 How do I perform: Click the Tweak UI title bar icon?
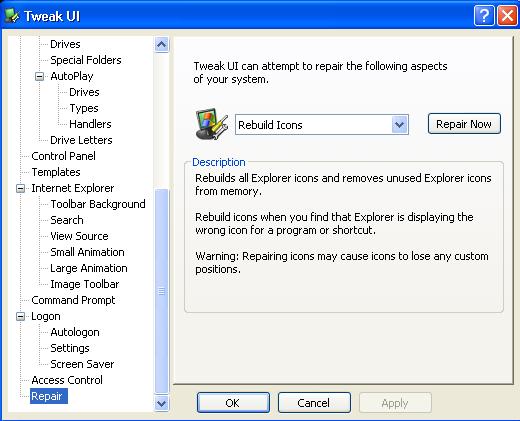point(12,16)
